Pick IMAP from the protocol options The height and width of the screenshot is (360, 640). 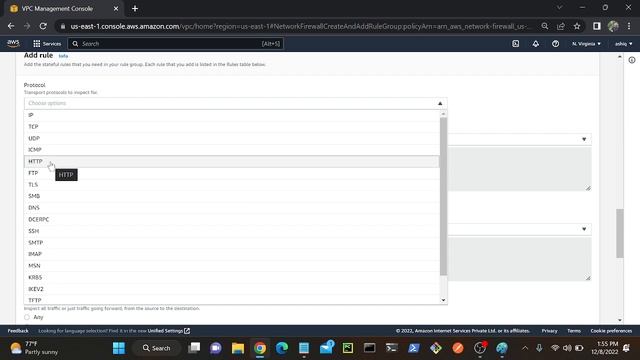coord(232,254)
